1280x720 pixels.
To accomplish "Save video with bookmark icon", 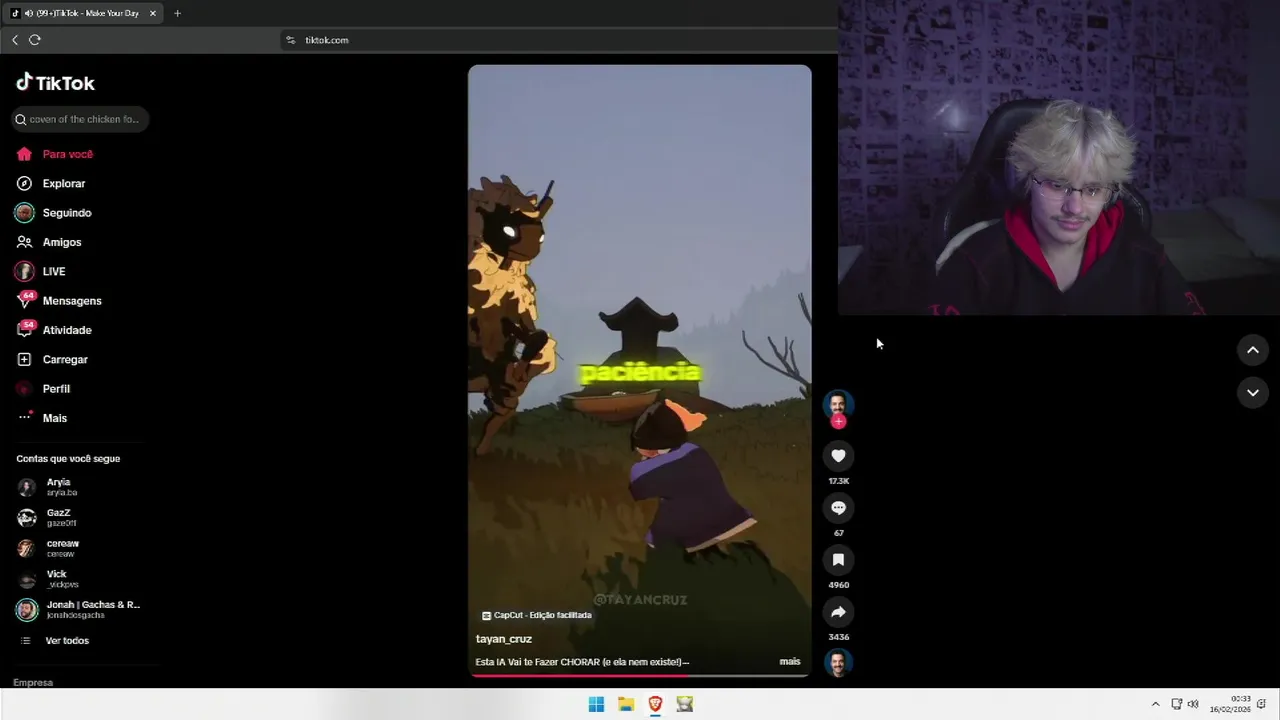I will pos(838,560).
